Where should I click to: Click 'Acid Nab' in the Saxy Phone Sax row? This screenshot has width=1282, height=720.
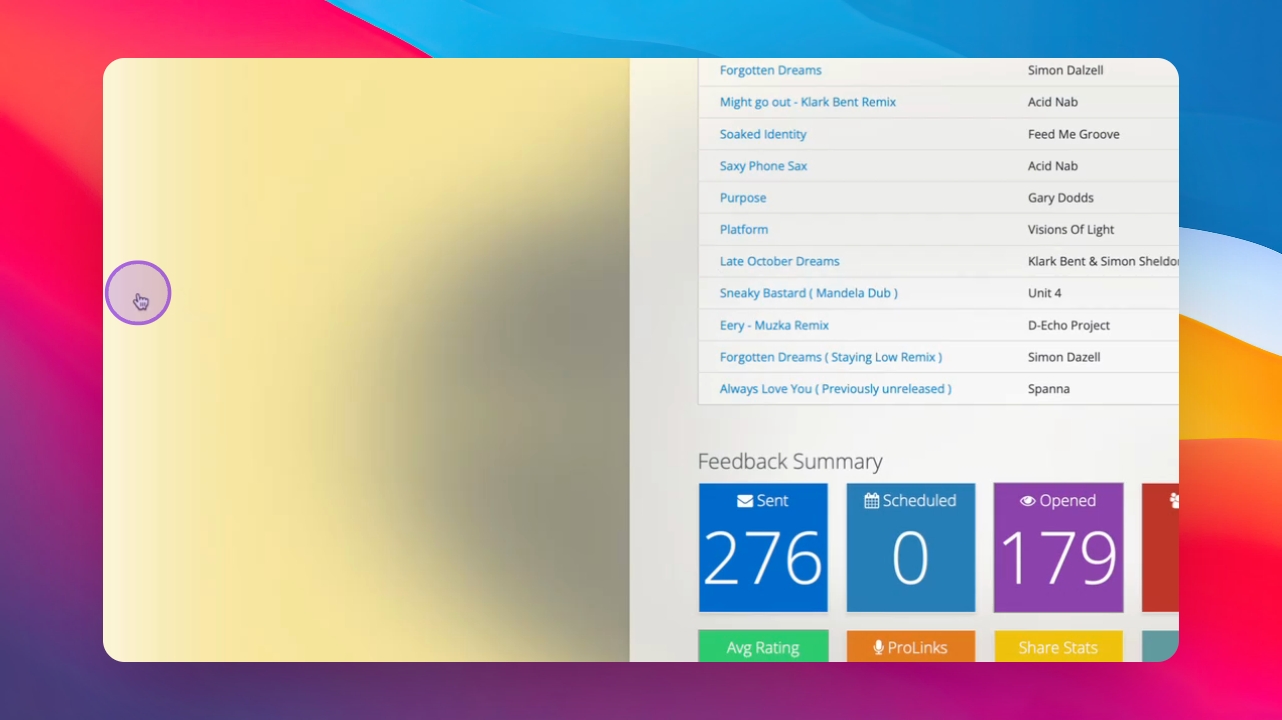pos(1053,166)
